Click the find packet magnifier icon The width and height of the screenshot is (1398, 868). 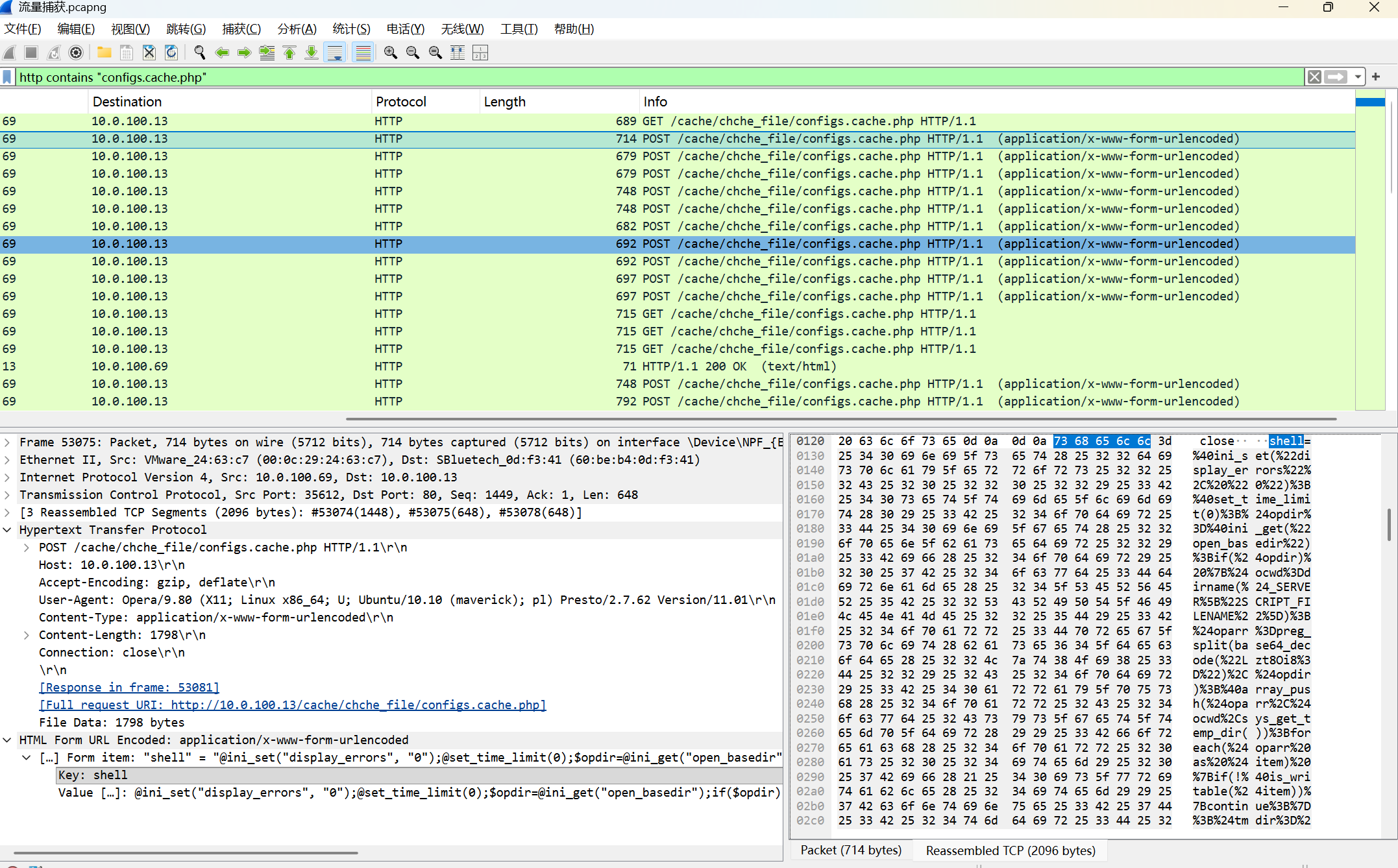(199, 53)
